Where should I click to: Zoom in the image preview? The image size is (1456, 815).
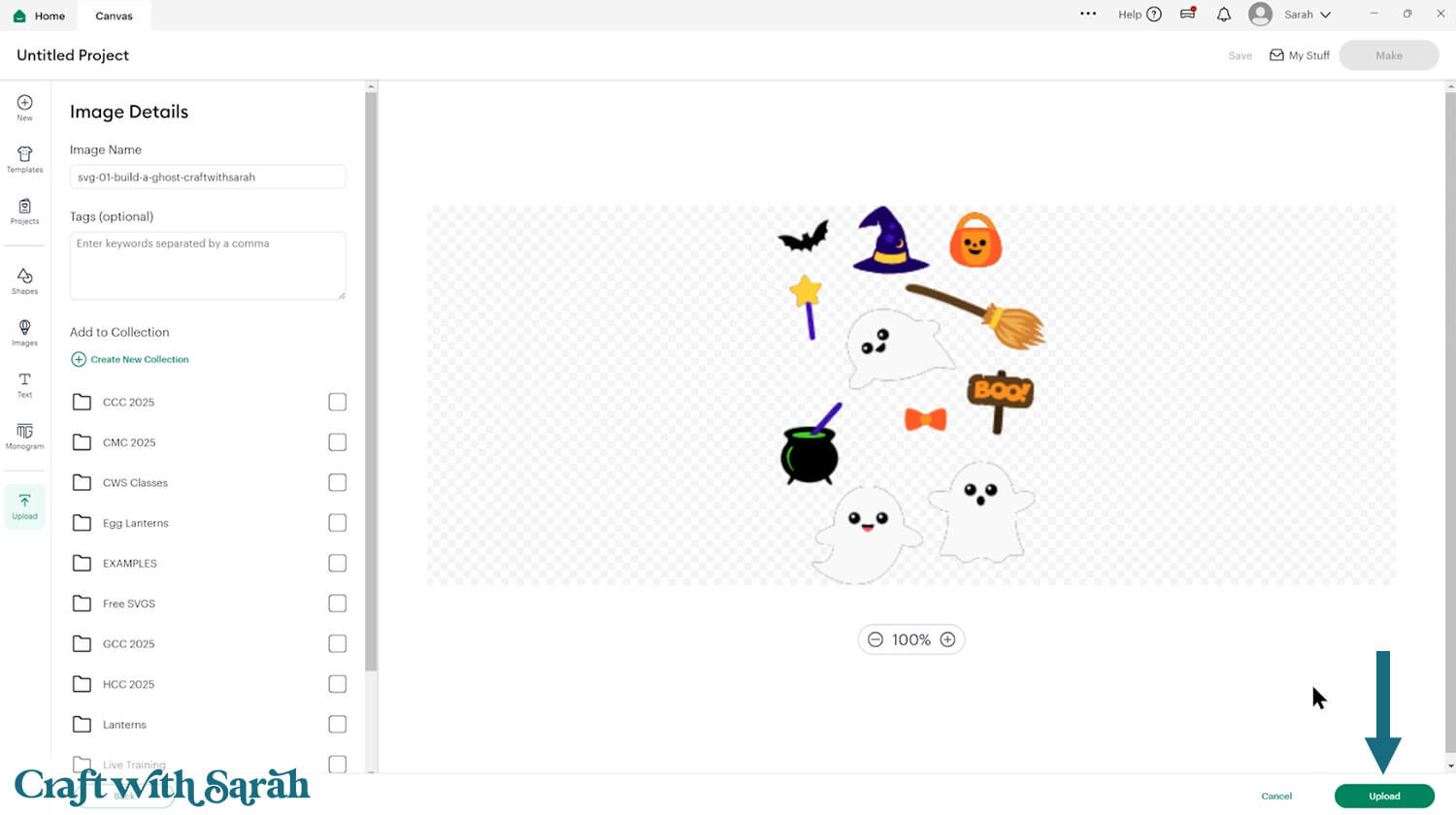pos(947,639)
